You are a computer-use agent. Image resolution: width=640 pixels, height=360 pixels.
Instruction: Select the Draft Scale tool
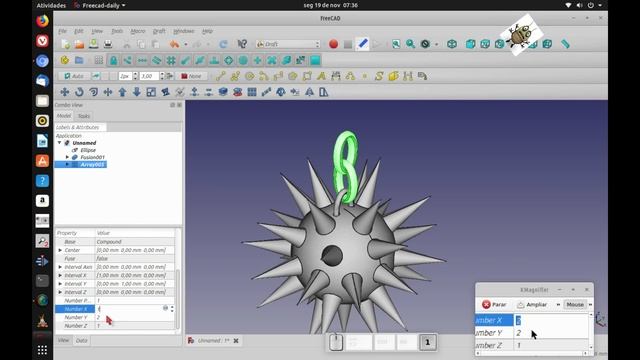(x=151, y=92)
